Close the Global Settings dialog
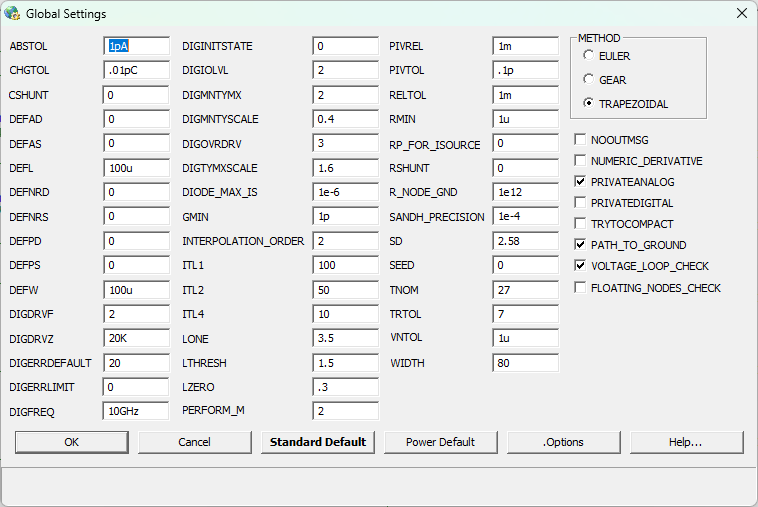The height and width of the screenshot is (507, 758). coord(741,14)
